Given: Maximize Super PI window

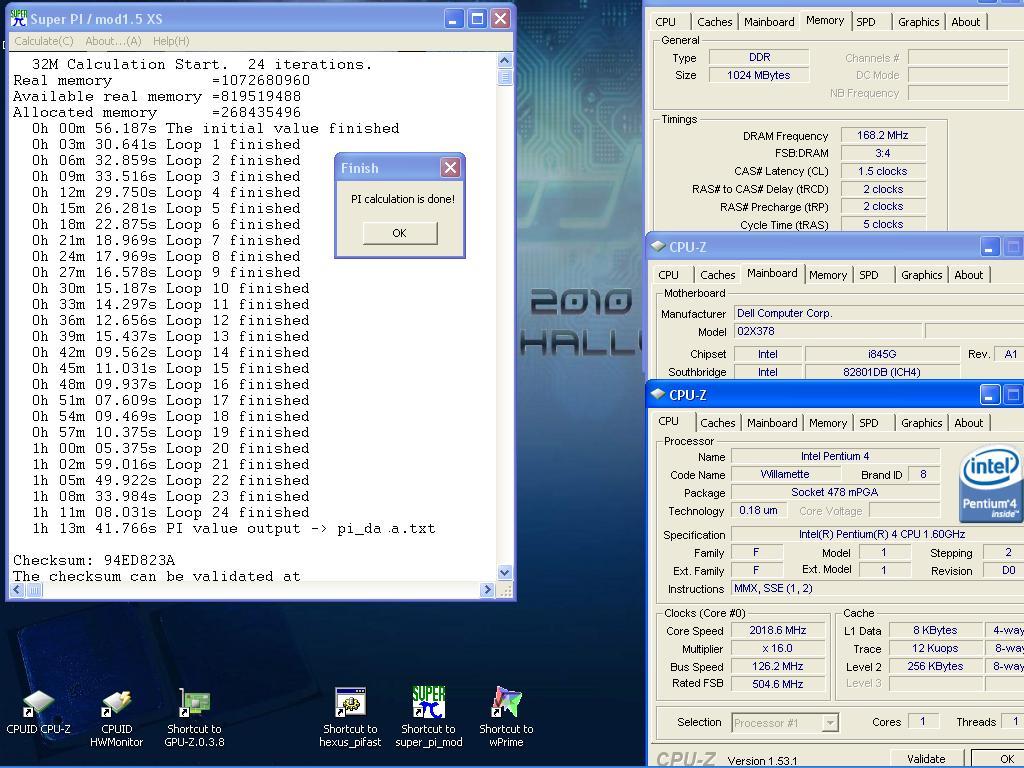Looking at the screenshot, I should 477,18.
